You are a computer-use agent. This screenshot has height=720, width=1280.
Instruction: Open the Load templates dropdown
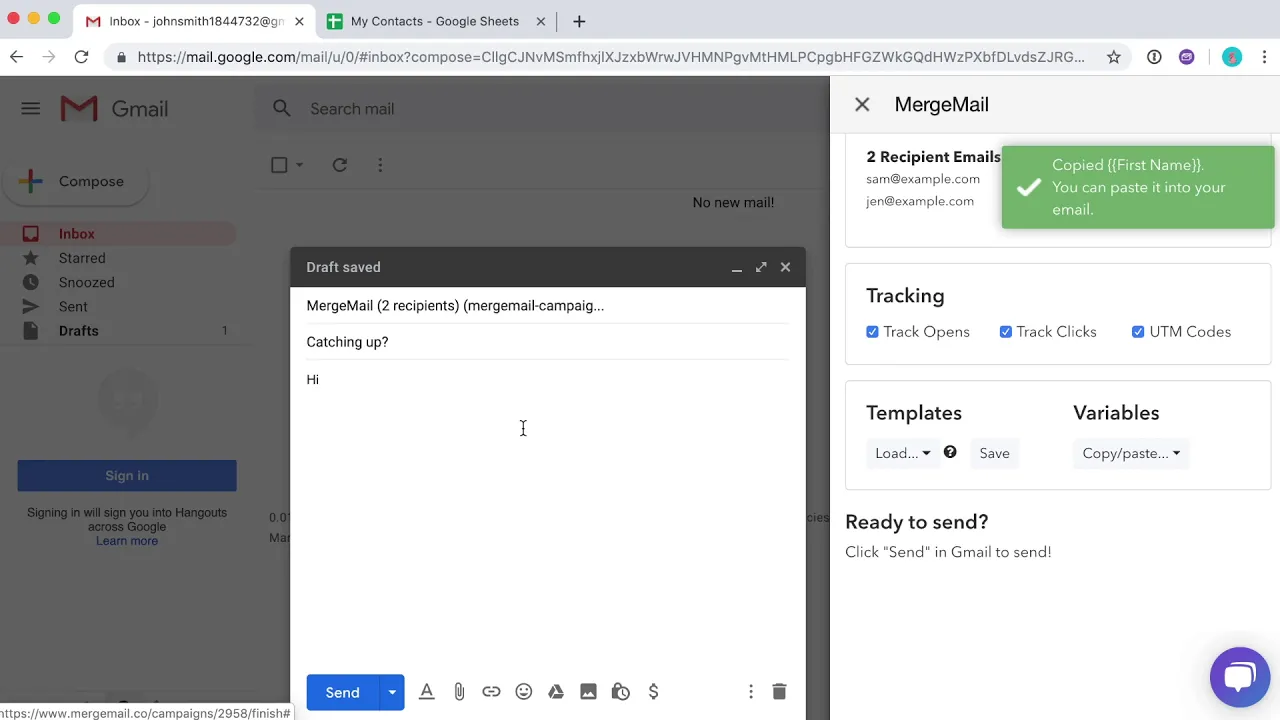(903, 453)
